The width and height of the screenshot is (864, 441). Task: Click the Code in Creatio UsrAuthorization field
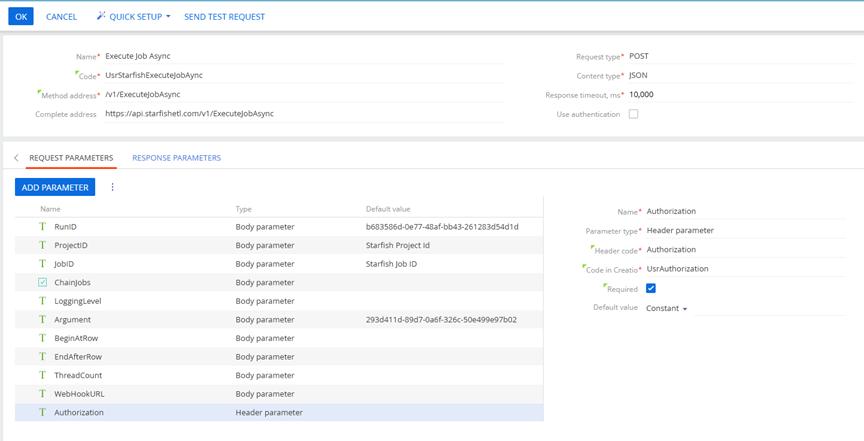click(x=745, y=269)
